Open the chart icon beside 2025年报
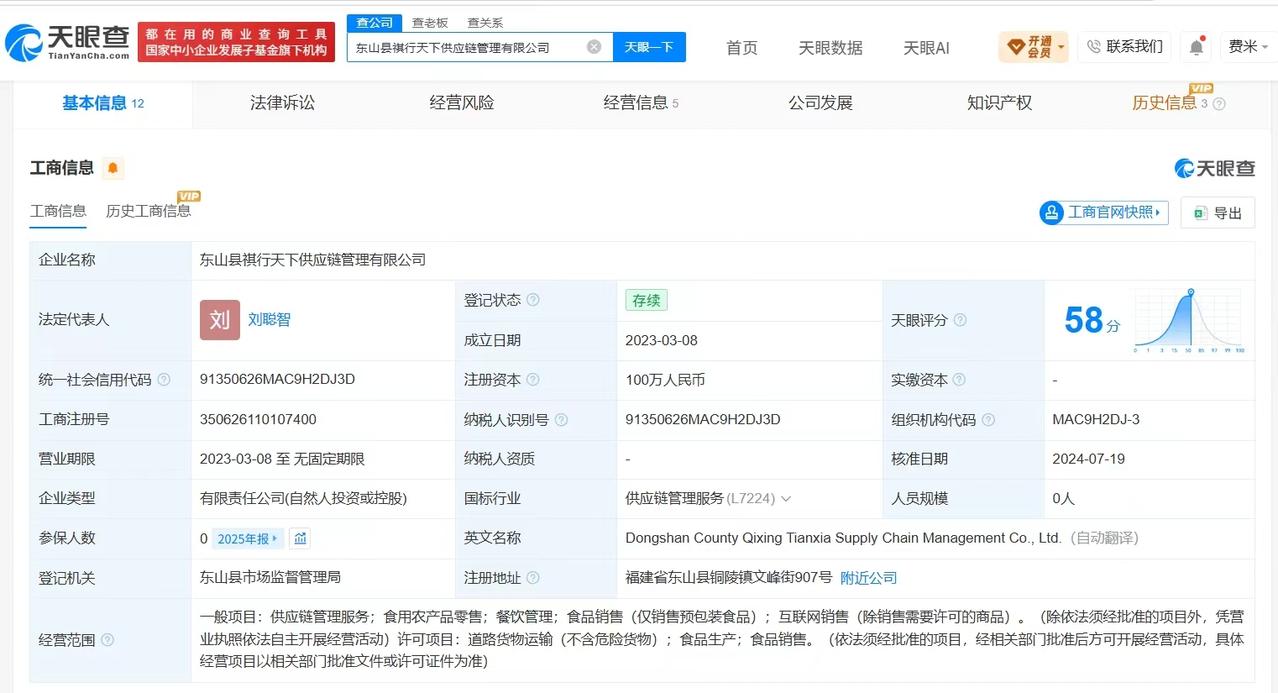1278x693 pixels. 300,538
